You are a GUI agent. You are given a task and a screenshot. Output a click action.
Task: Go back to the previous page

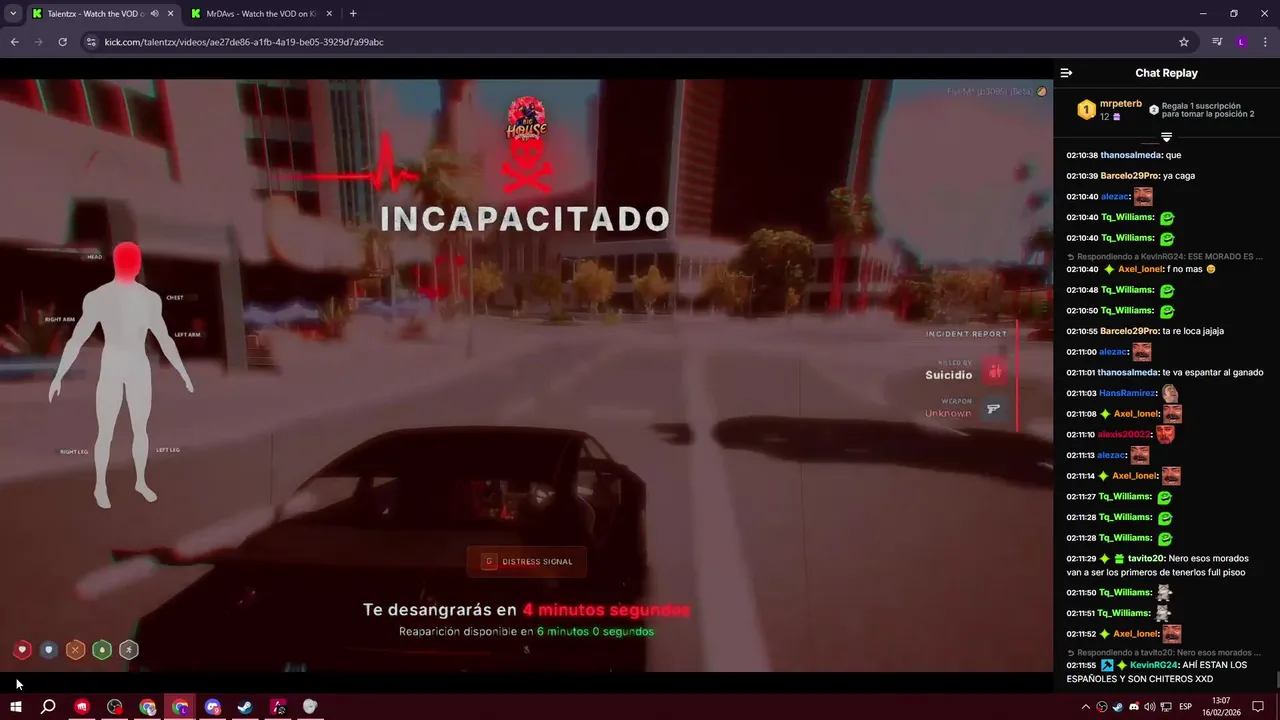14,42
